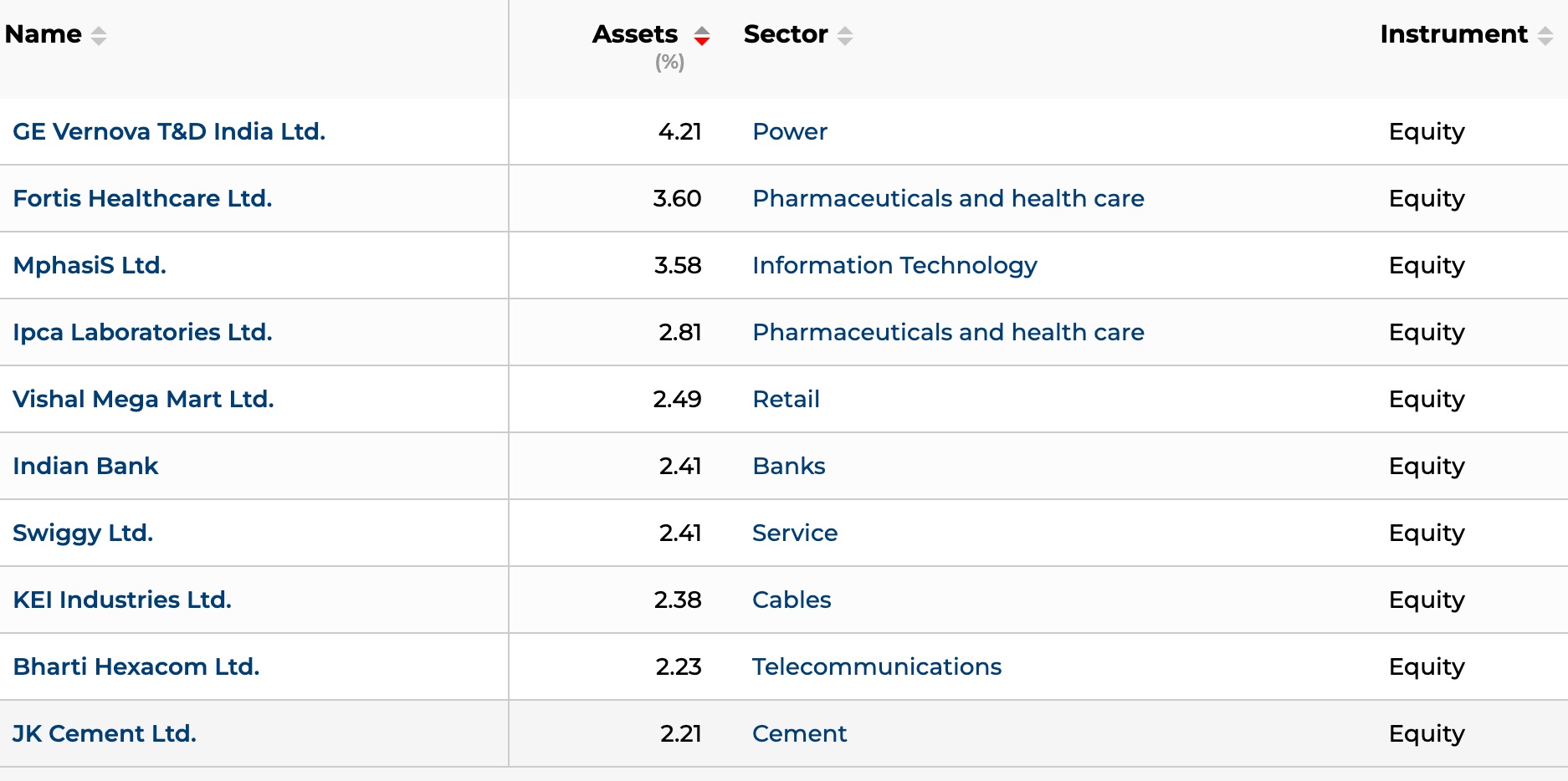Click Information Technology sector link
The image size is (1568, 781).
pyautogui.click(x=894, y=265)
